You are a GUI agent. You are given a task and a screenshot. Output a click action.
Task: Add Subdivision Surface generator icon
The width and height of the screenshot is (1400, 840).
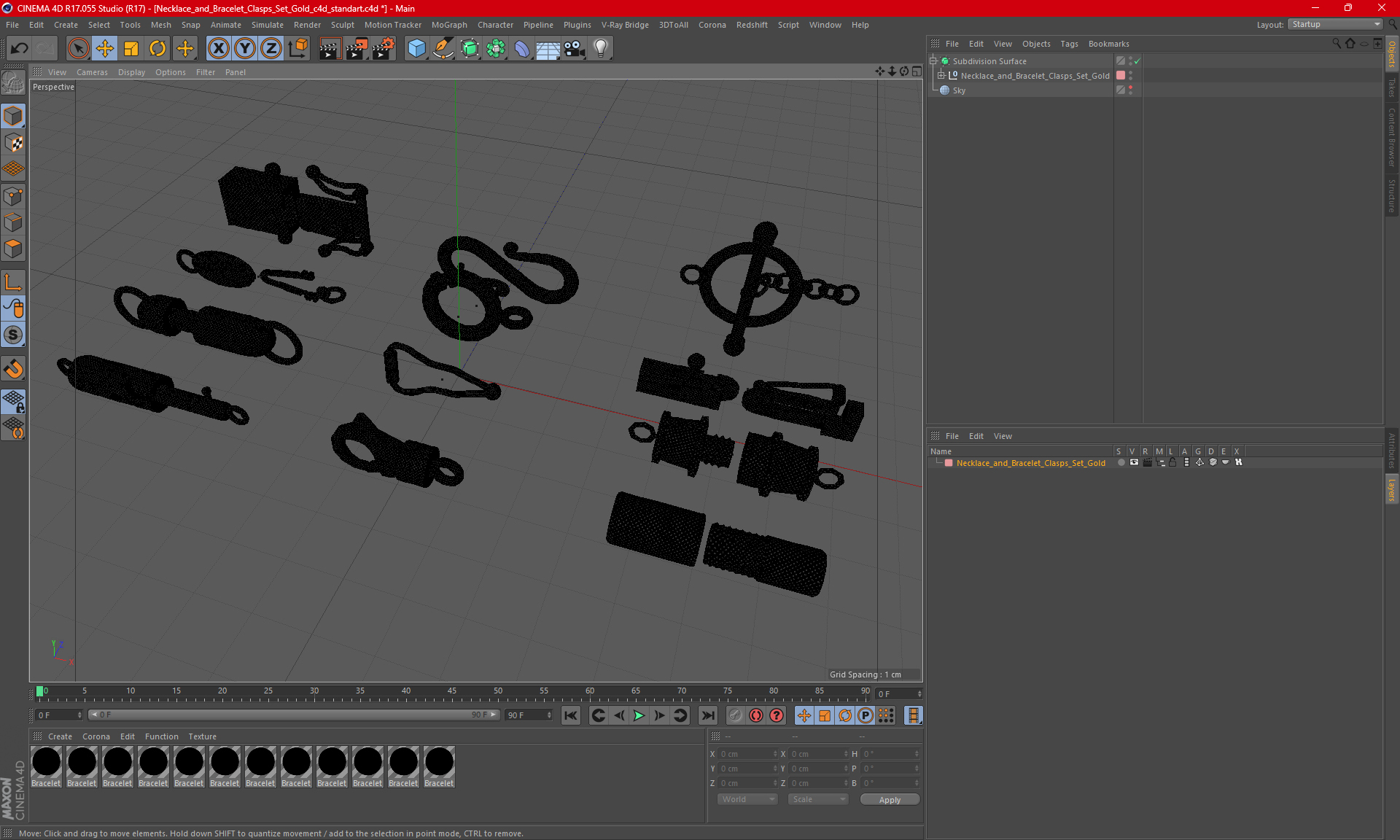pyautogui.click(x=470, y=49)
